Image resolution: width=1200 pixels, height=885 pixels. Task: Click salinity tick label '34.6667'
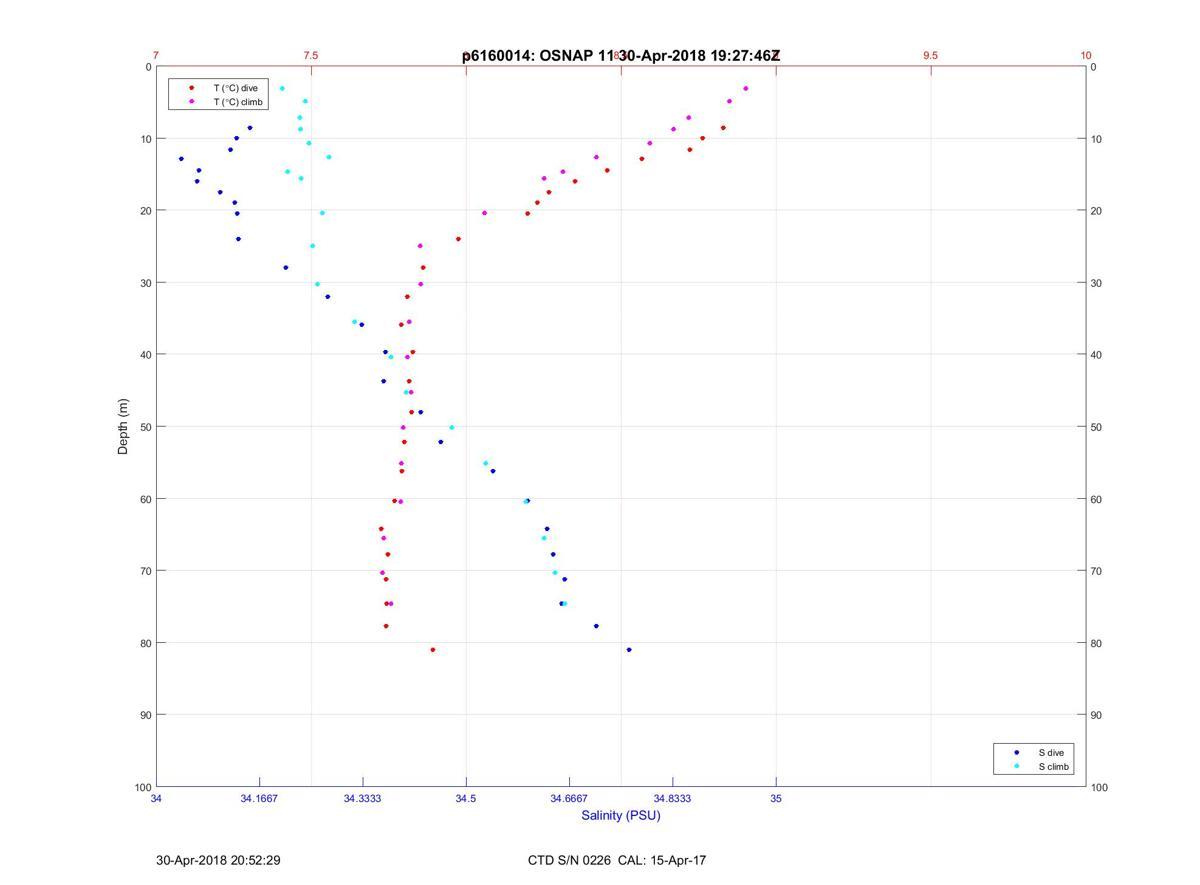(569, 799)
